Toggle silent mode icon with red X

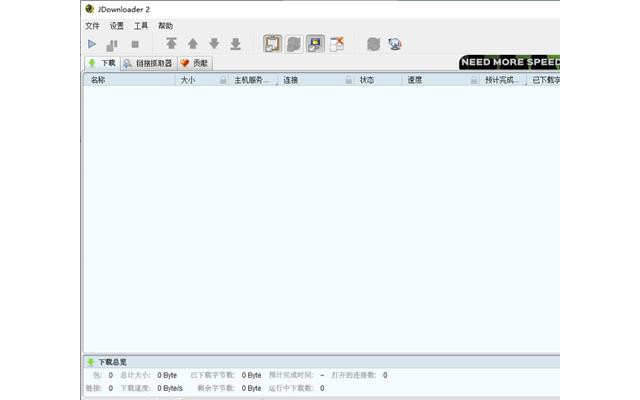[337, 44]
